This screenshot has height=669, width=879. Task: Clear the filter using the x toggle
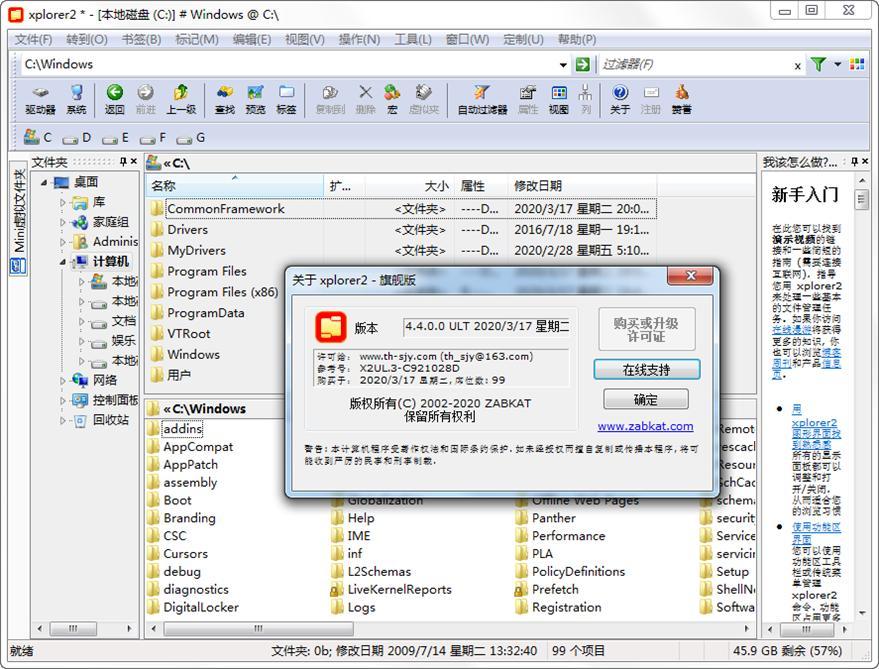coord(798,64)
